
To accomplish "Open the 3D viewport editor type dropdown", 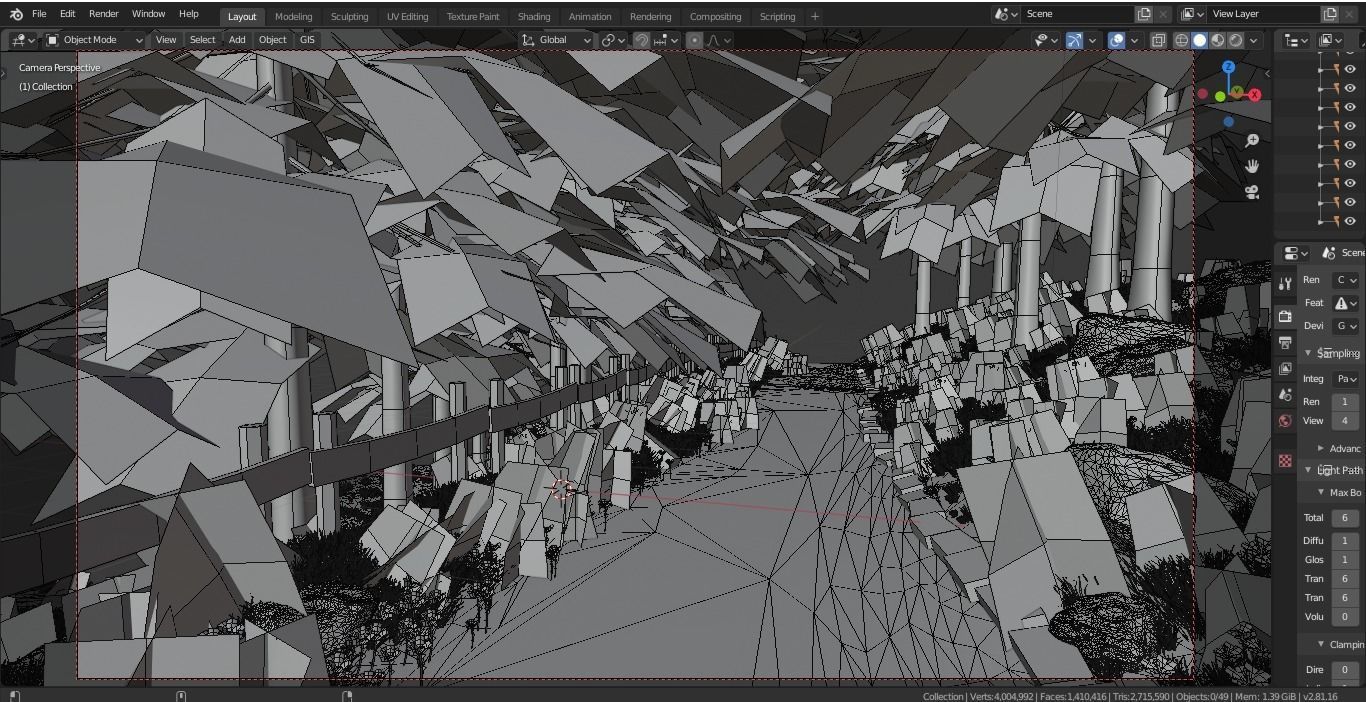I will click(x=22, y=40).
